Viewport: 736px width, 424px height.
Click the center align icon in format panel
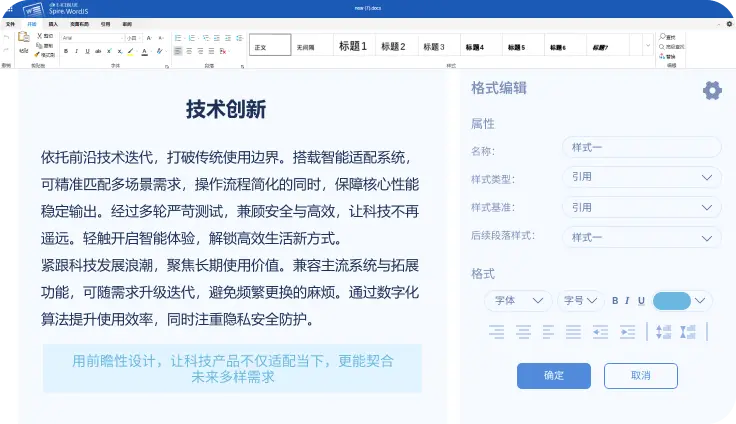coord(523,332)
